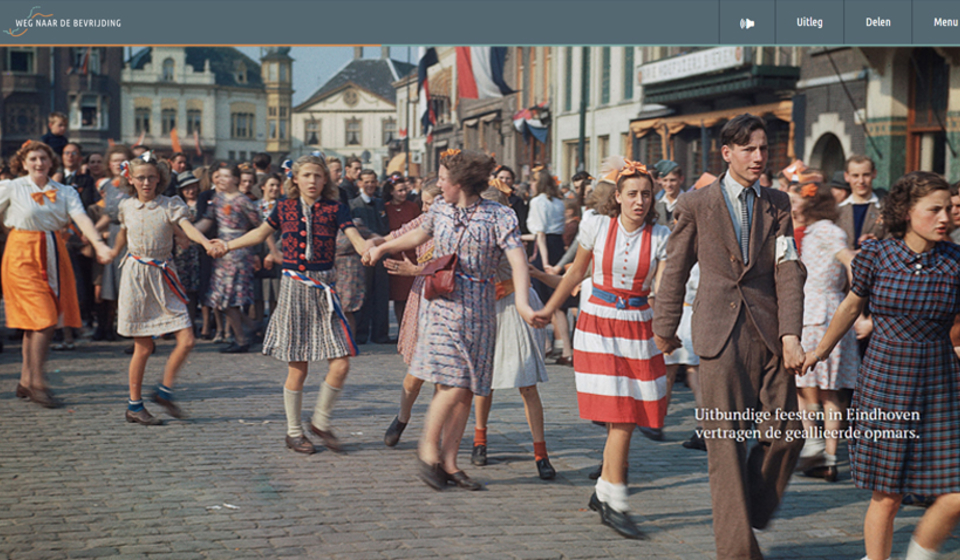Click the Dutch flag hanging above street
Viewport: 960px width, 560px height.
(x=483, y=71)
